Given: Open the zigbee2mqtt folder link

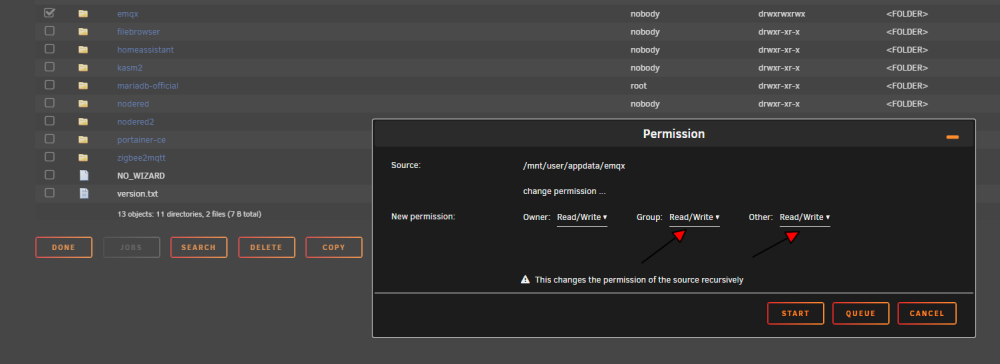Looking at the screenshot, I should point(142,157).
